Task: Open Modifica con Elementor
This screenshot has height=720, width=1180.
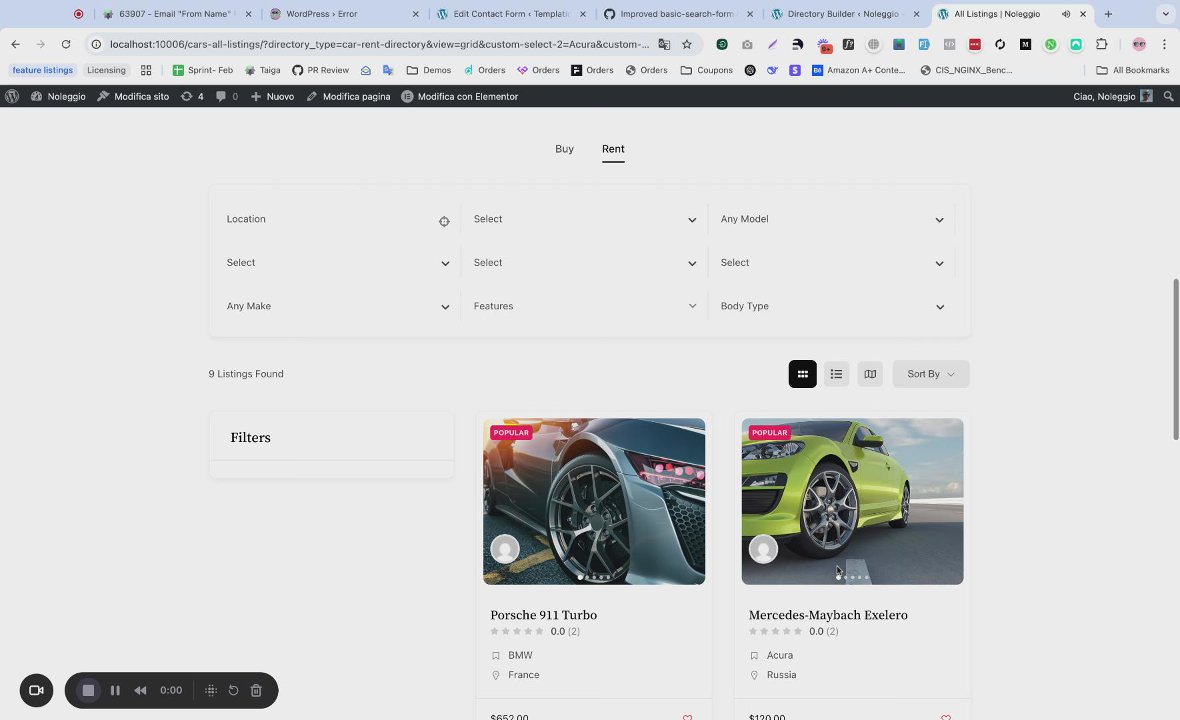Action: (460, 96)
